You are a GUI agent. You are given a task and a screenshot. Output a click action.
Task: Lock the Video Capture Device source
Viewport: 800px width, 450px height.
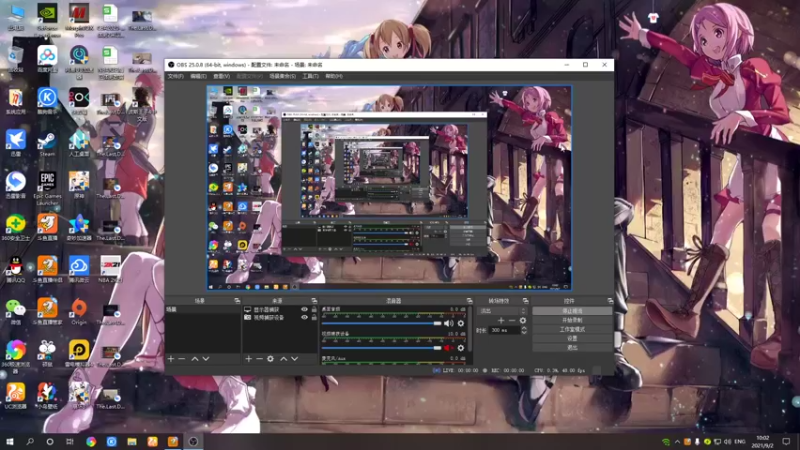(x=314, y=317)
